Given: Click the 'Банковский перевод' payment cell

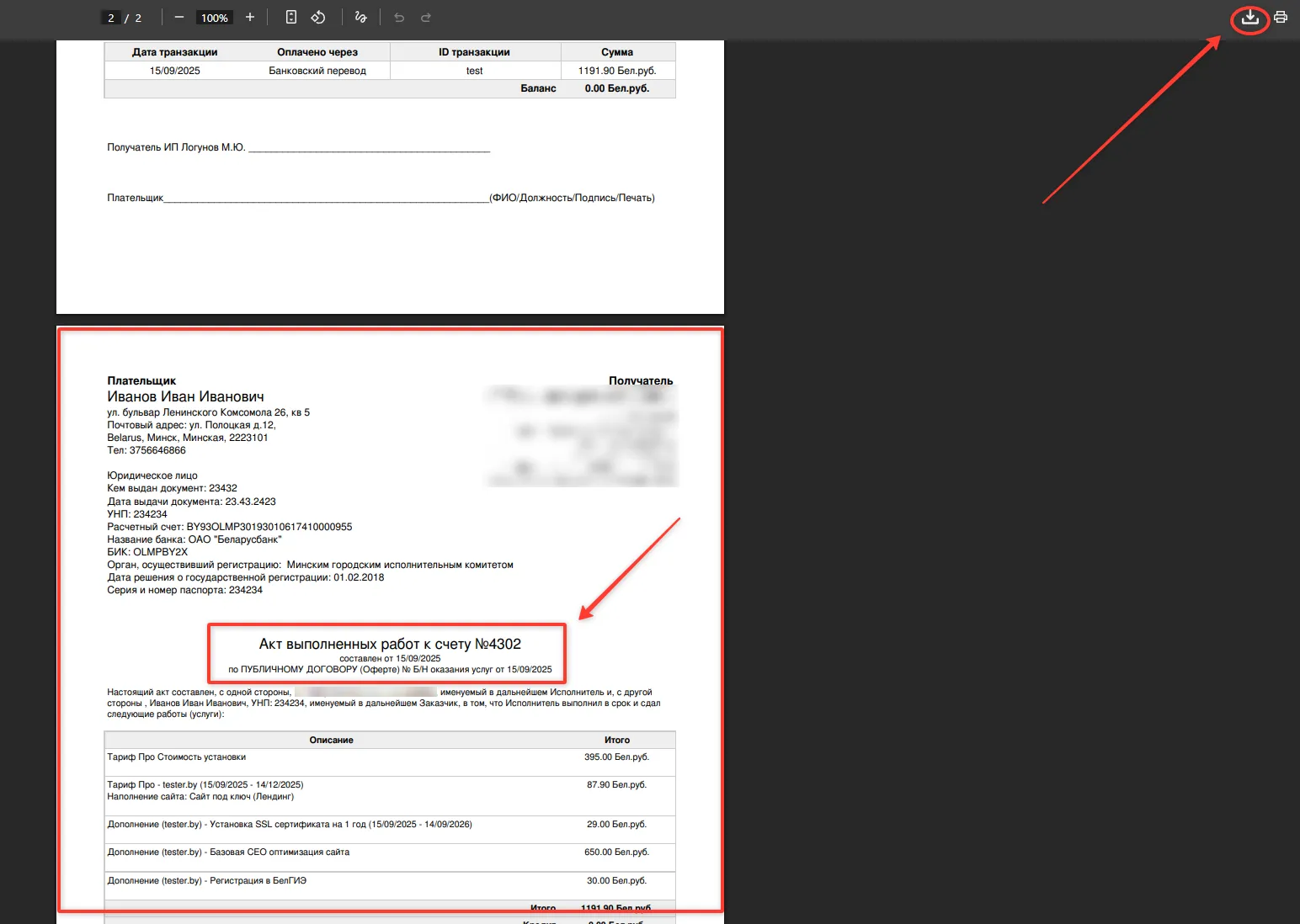Looking at the screenshot, I should 317,71.
